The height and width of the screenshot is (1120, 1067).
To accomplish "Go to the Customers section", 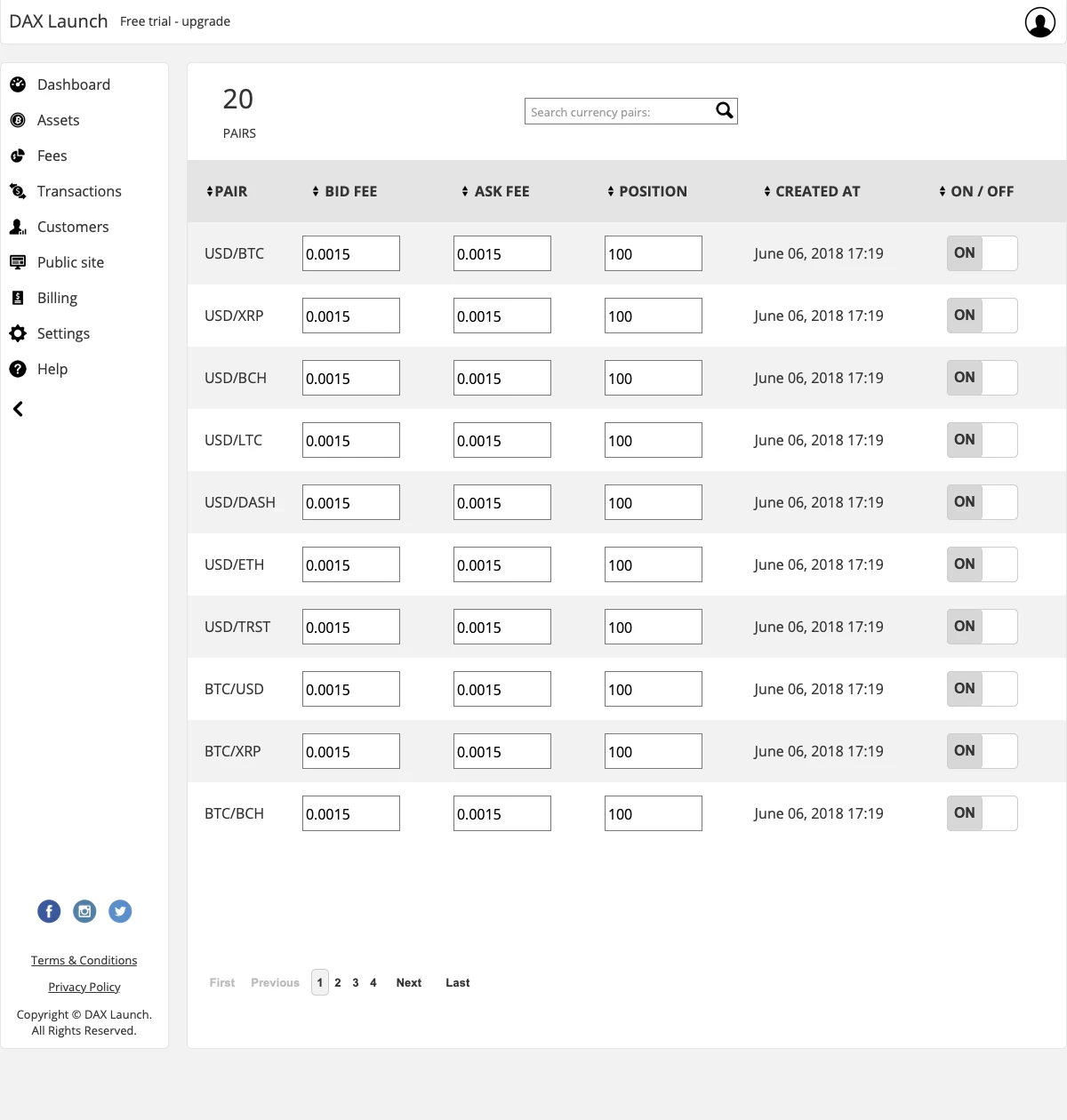I will click(x=73, y=227).
